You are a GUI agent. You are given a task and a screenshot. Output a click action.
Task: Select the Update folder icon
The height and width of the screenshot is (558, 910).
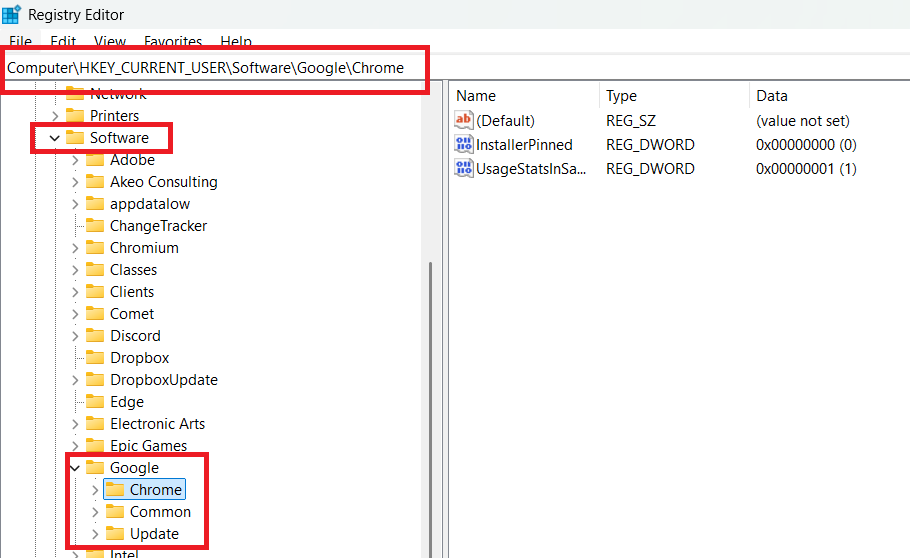115,534
